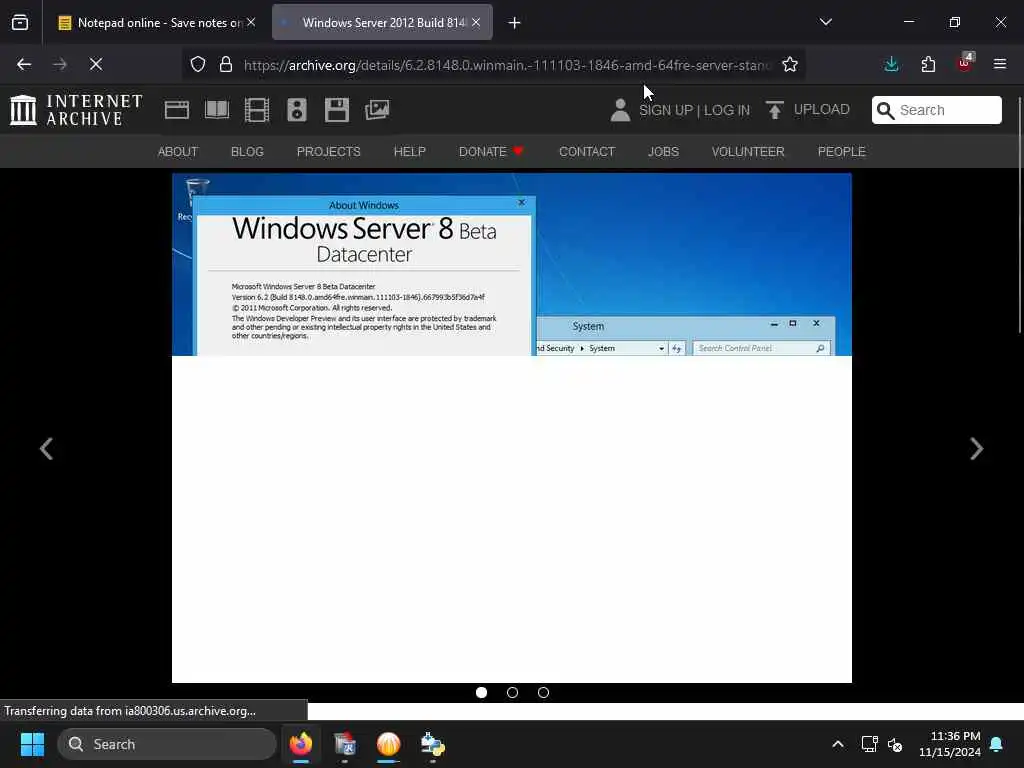Click the Firefox taskbar icon
The height and width of the screenshot is (768, 1024).
point(301,744)
